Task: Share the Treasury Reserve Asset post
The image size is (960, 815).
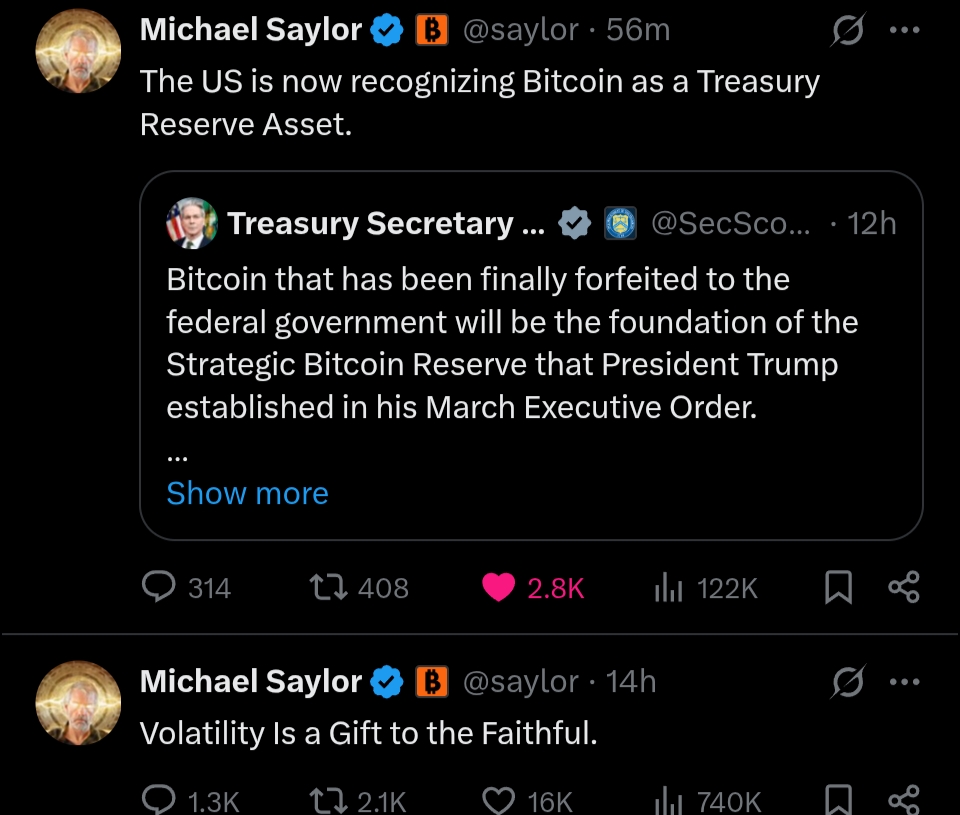Action: (903, 588)
